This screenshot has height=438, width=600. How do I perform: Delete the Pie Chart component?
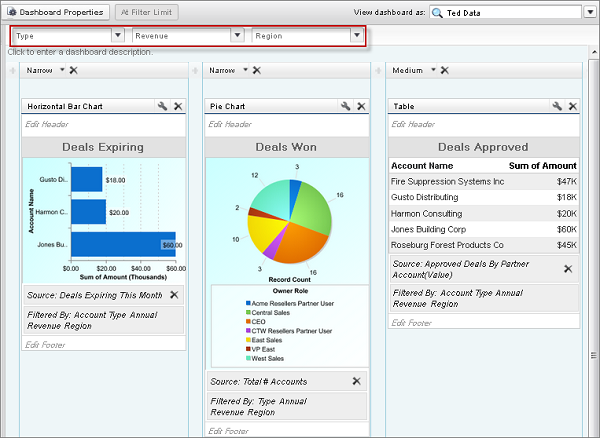(361, 106)
